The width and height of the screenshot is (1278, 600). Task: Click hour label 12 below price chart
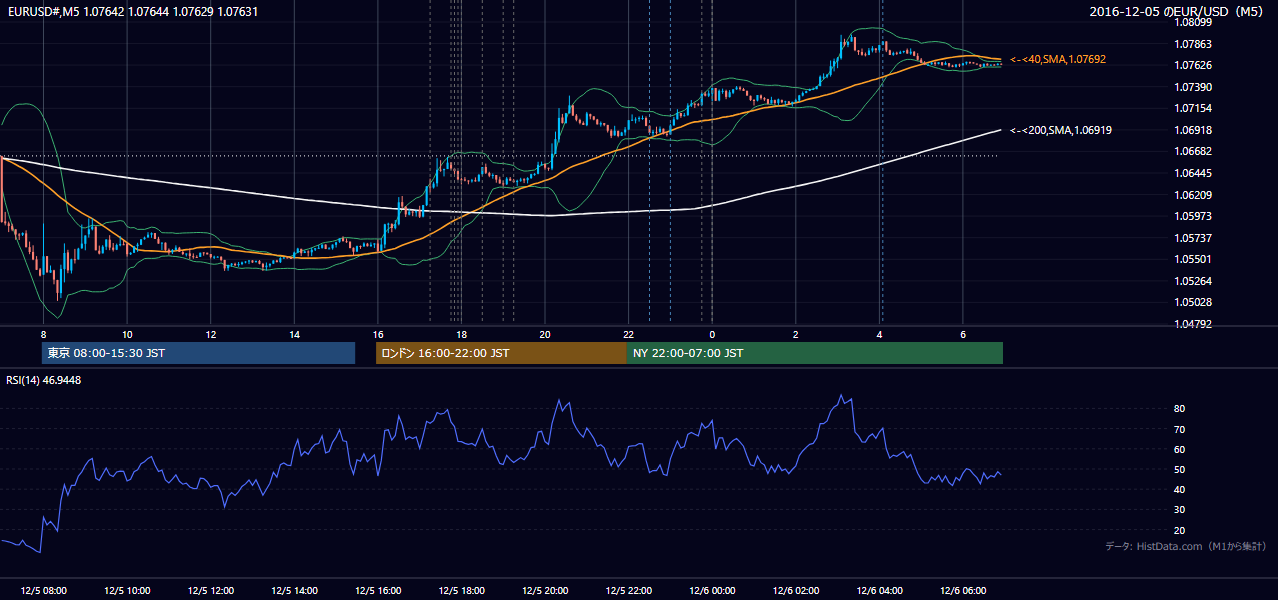[211, 334]
